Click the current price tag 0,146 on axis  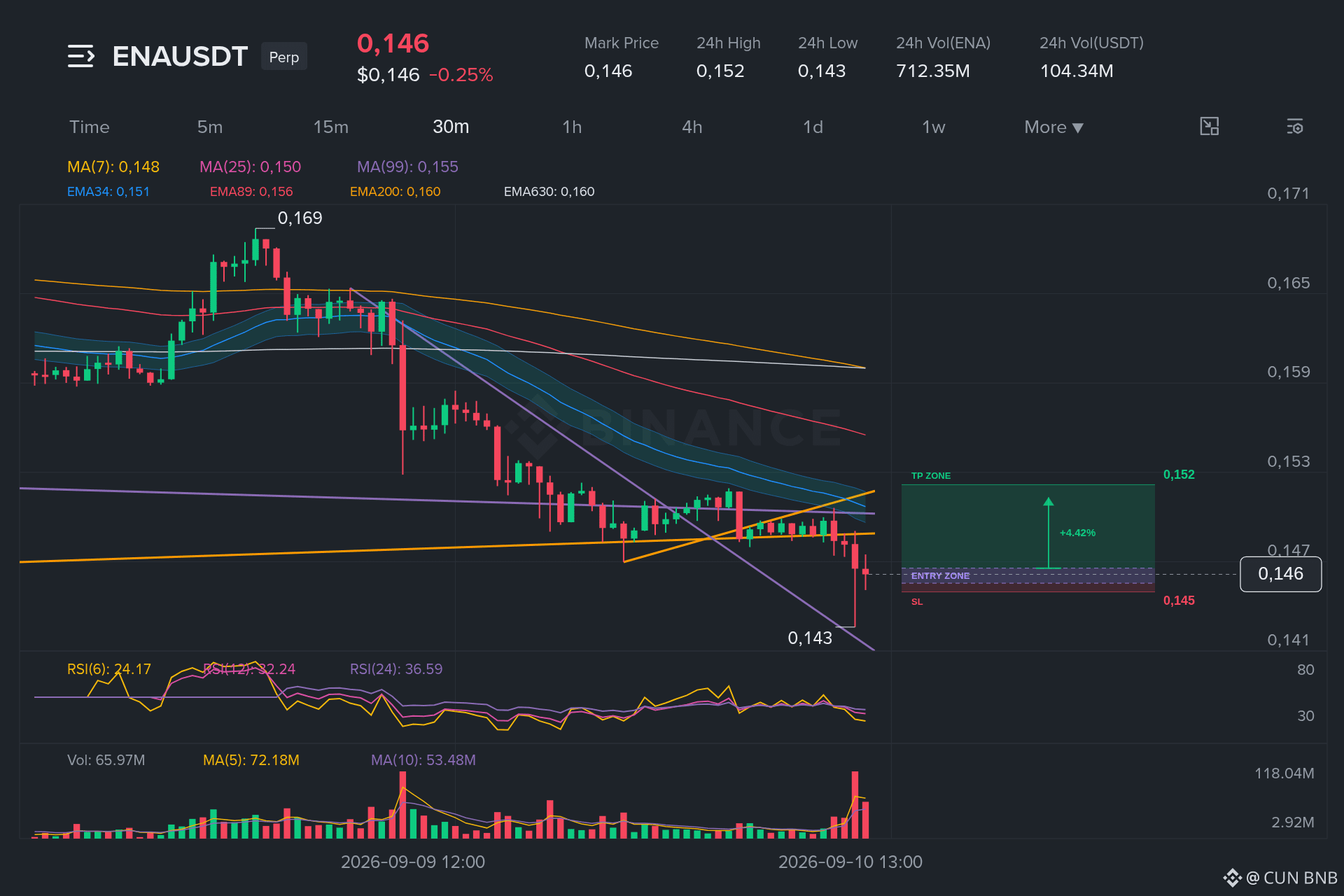[1280, 574]
